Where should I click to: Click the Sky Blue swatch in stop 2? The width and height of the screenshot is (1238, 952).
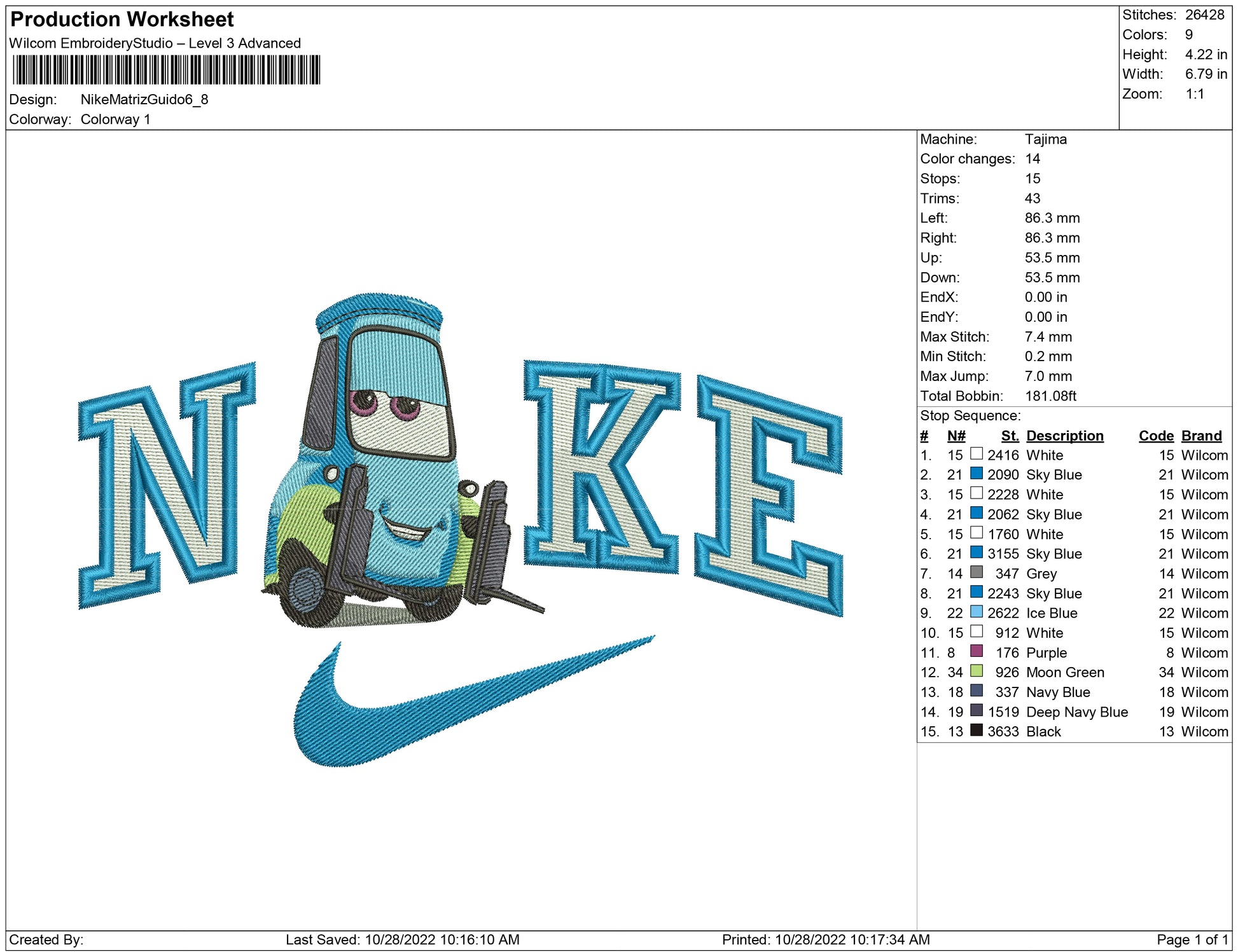[x=976, y=474]
